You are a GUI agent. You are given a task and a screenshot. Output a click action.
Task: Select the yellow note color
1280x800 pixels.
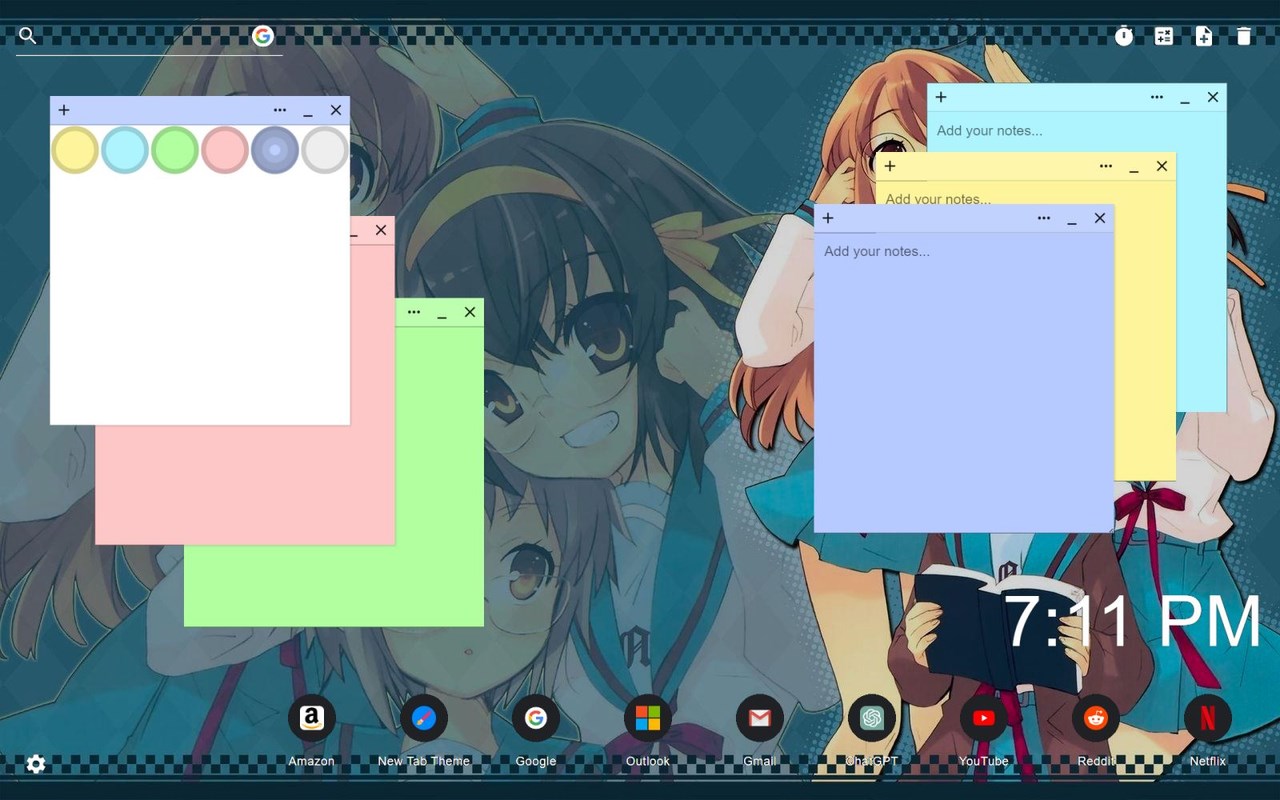tap(75, 150)
